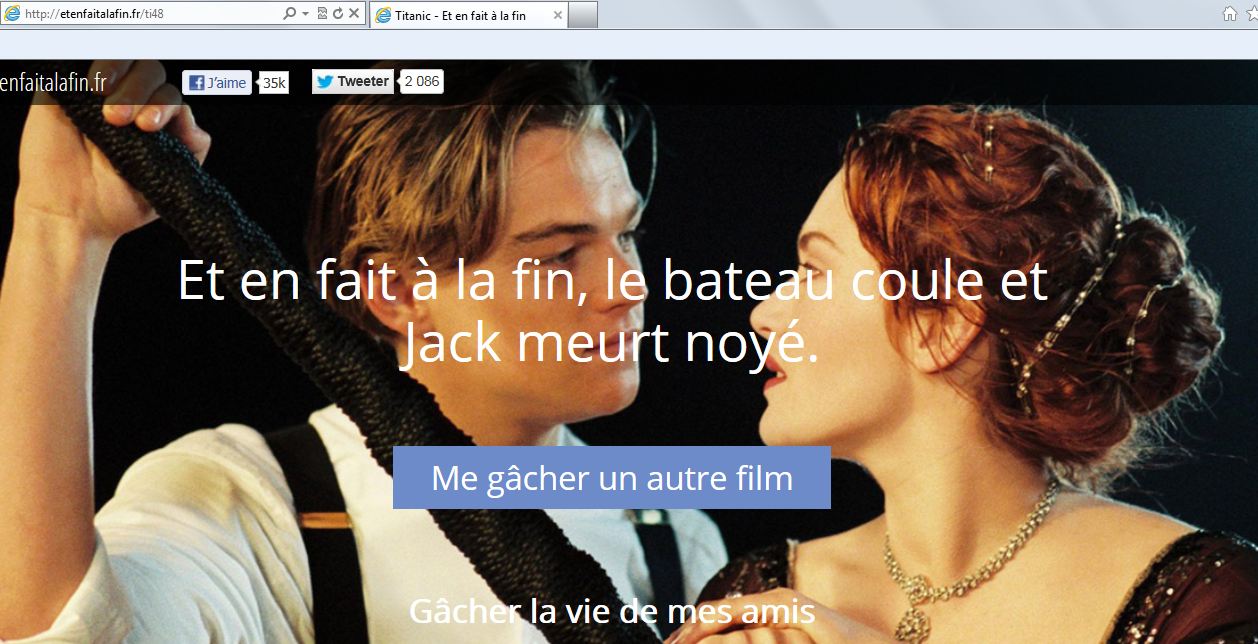The image size is (1258, 644).
Task: Toggle Compatibility View icon in address bar
Action: [322, 14]
